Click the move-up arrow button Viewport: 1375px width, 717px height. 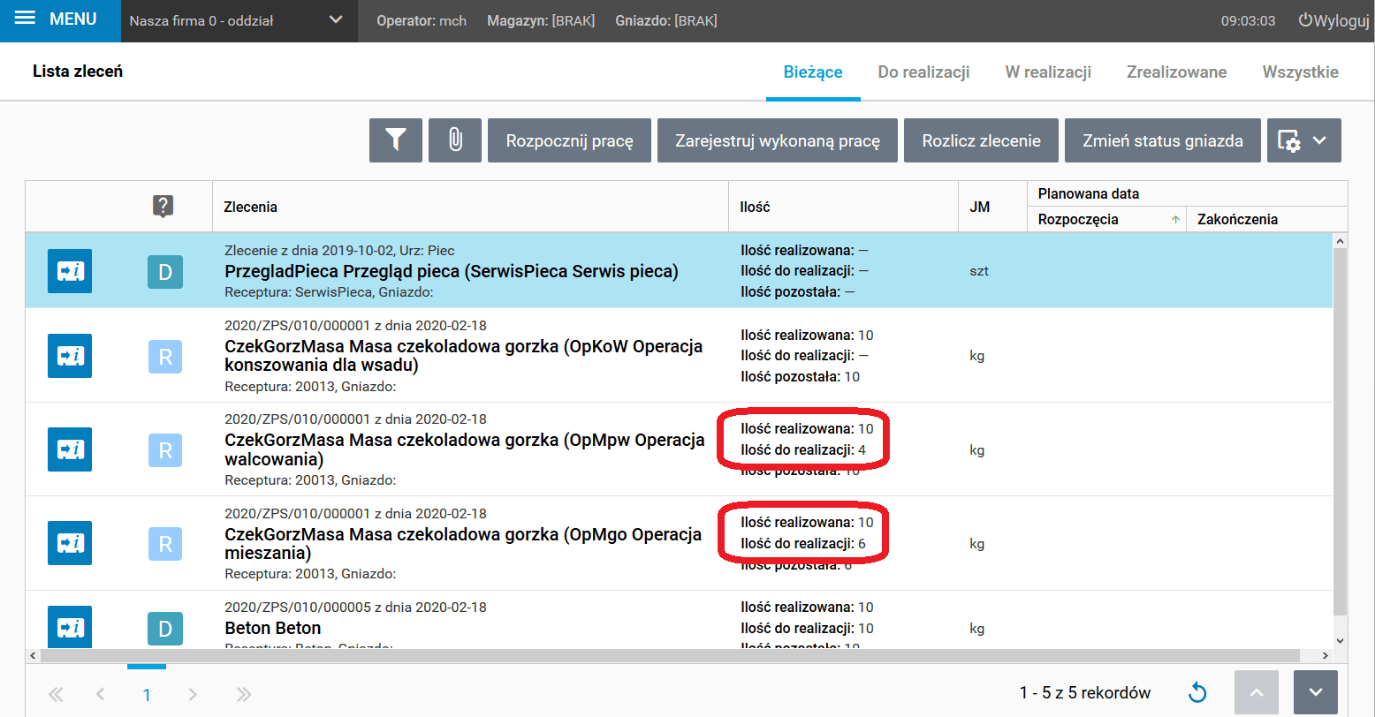click(1257, 692)
